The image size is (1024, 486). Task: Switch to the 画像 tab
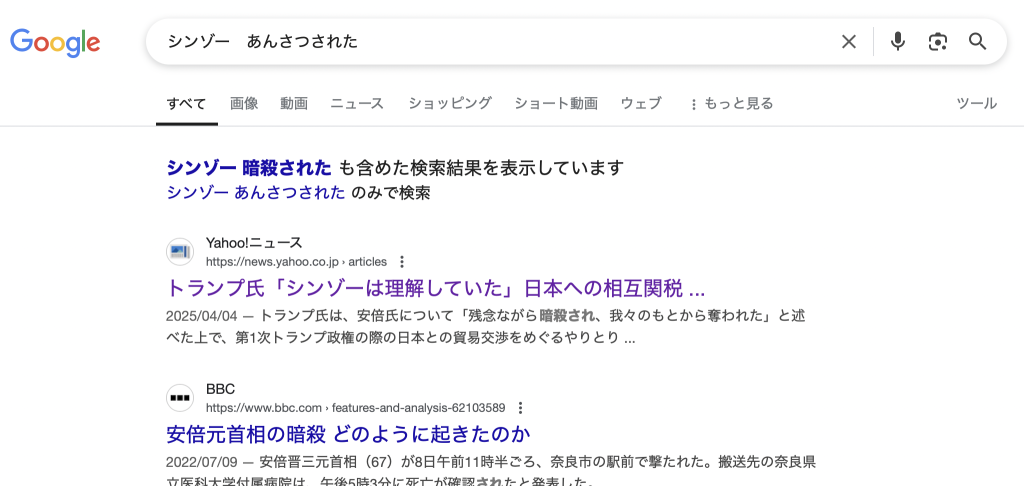pyautogui.click(x=244, y=103)
